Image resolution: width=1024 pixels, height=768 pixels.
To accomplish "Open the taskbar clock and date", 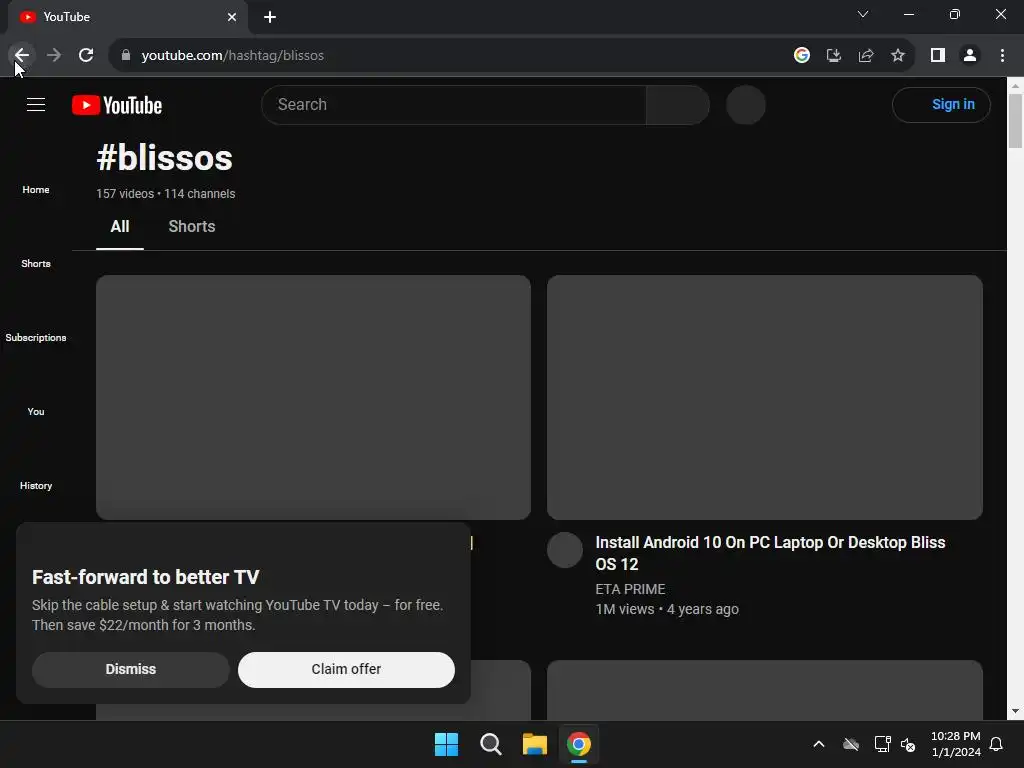I will point(955,744).
